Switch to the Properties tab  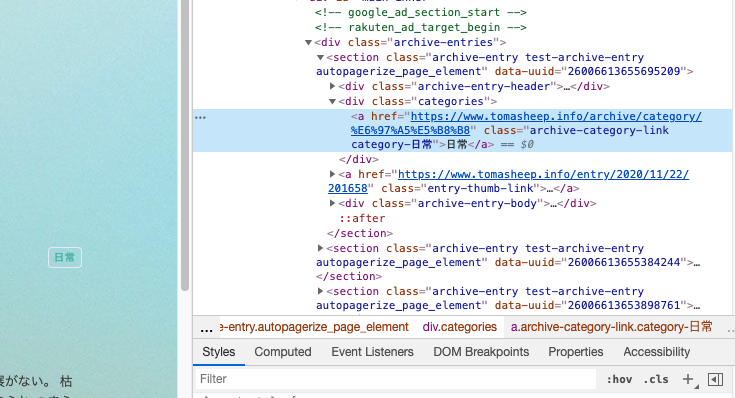(x=576, y=352)
